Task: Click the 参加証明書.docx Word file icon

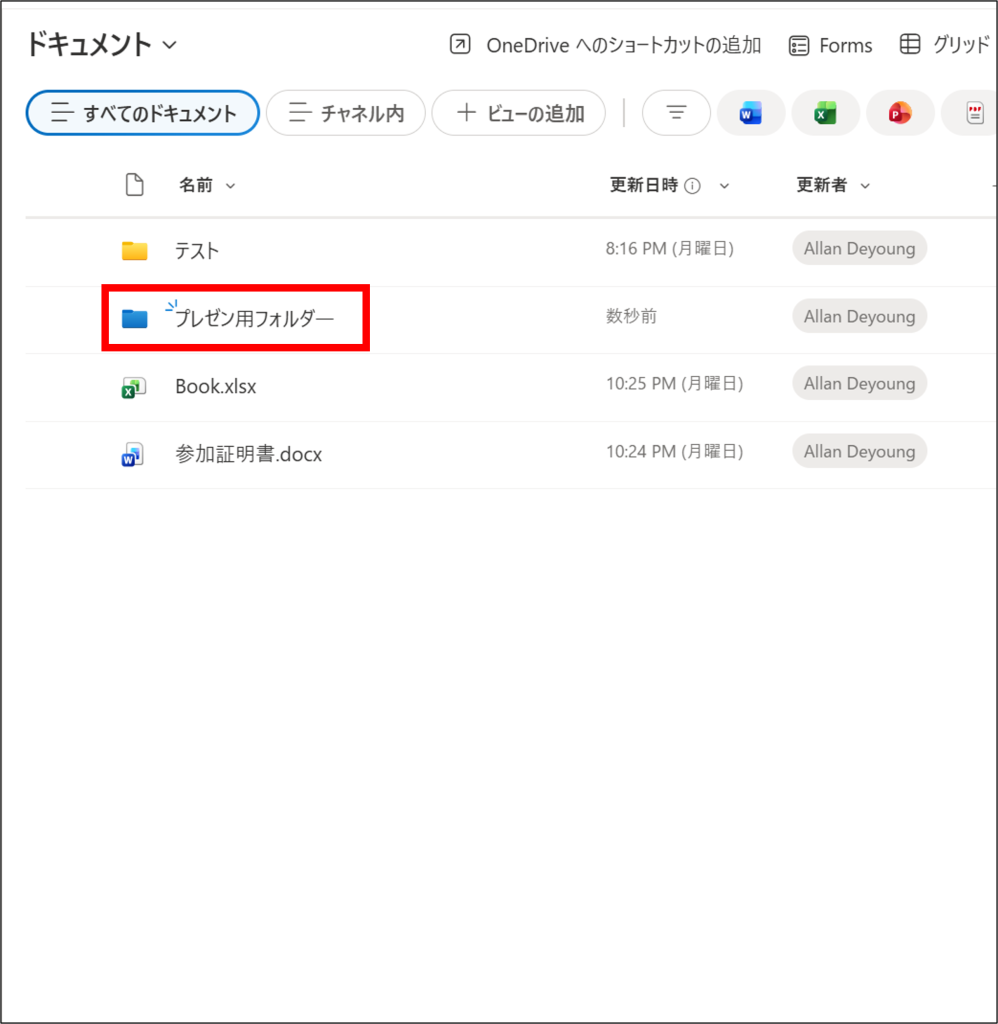Action: click(134, 455)
